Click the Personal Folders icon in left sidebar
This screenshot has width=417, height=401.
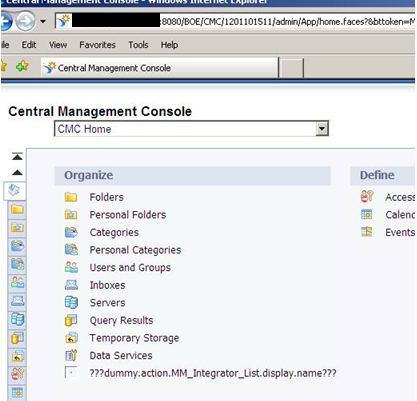[x=17, y=227]
